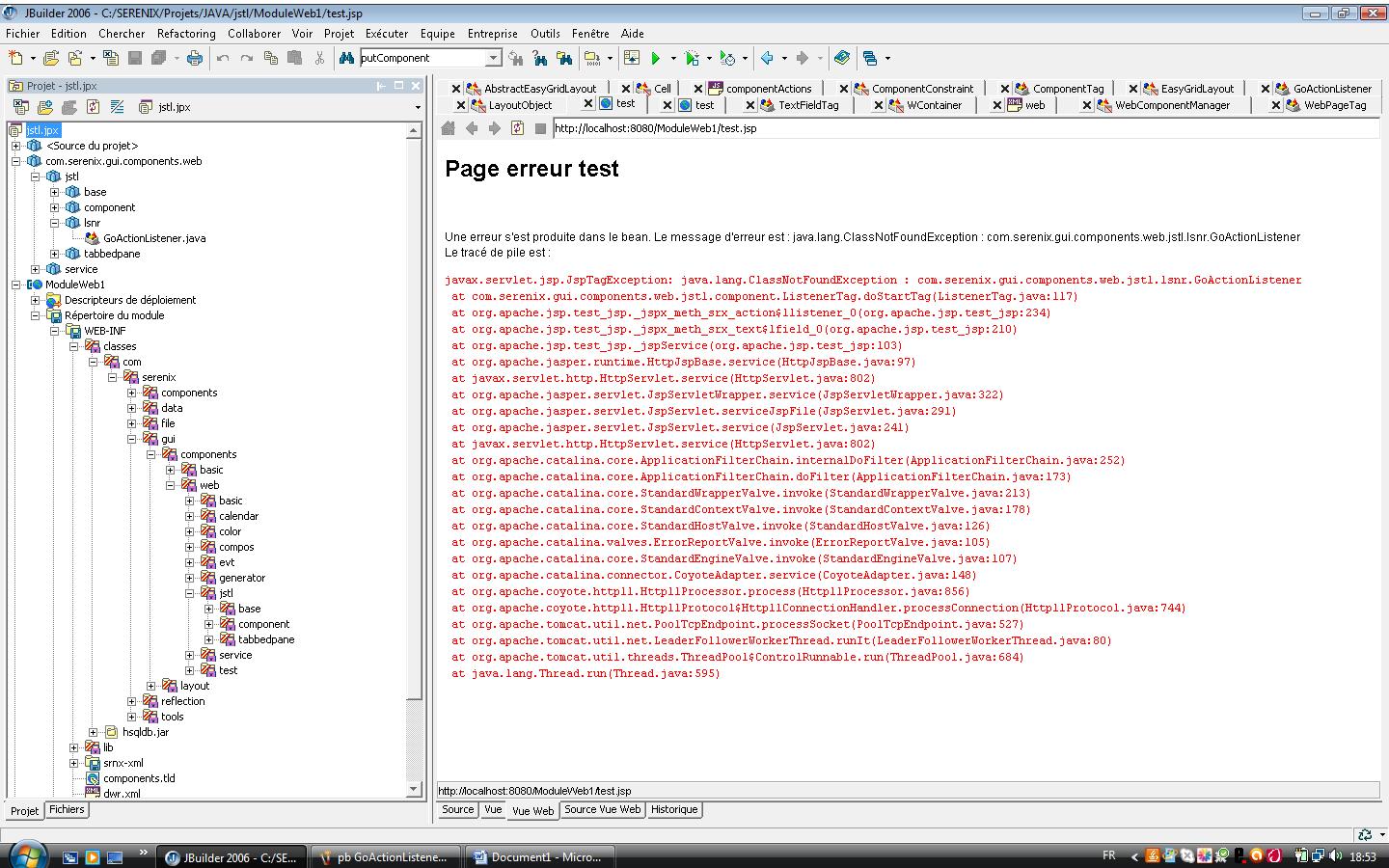Open the Run configuration dropdown arrow
The height and width of the screenshot is (868, 1389).
coord(673,58)
